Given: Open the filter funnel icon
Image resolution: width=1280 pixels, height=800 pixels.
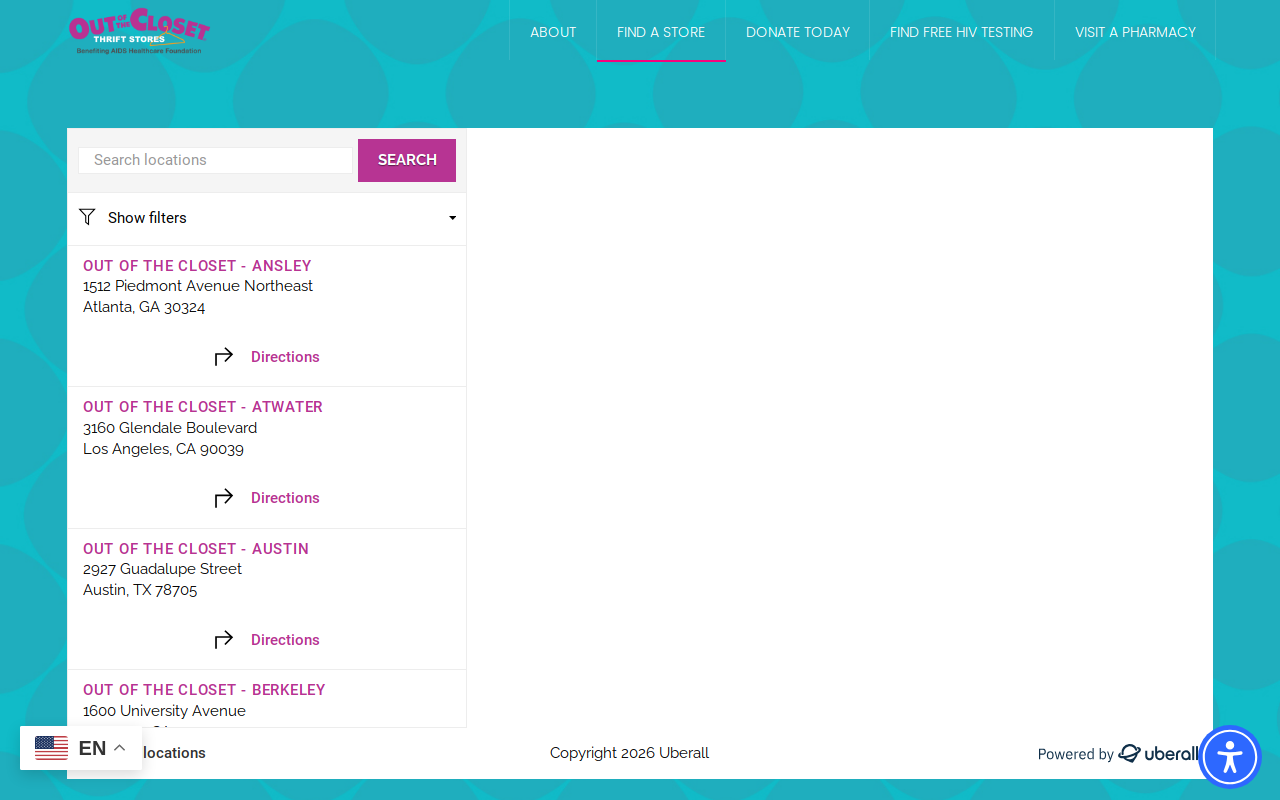Looking at the screenshot, I should click(x=87, y=217).
